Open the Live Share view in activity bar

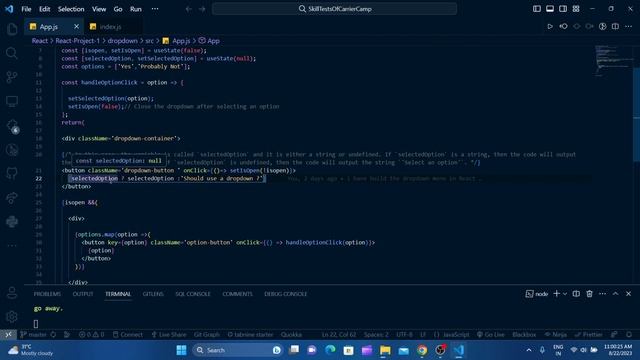click(12, 198)
